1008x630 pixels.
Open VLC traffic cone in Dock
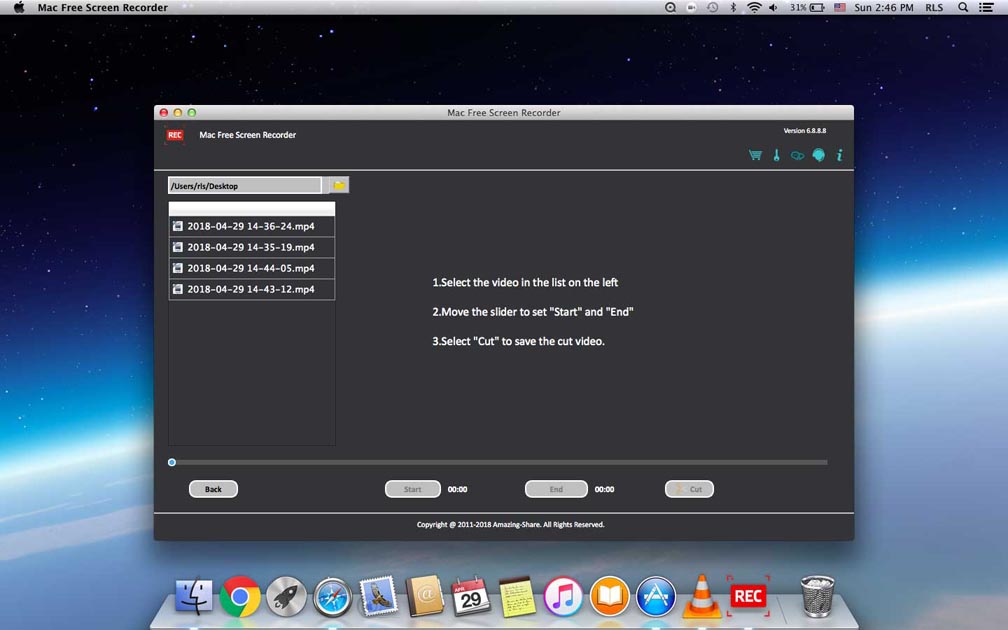pyautogui.click(x=701, y=596)
